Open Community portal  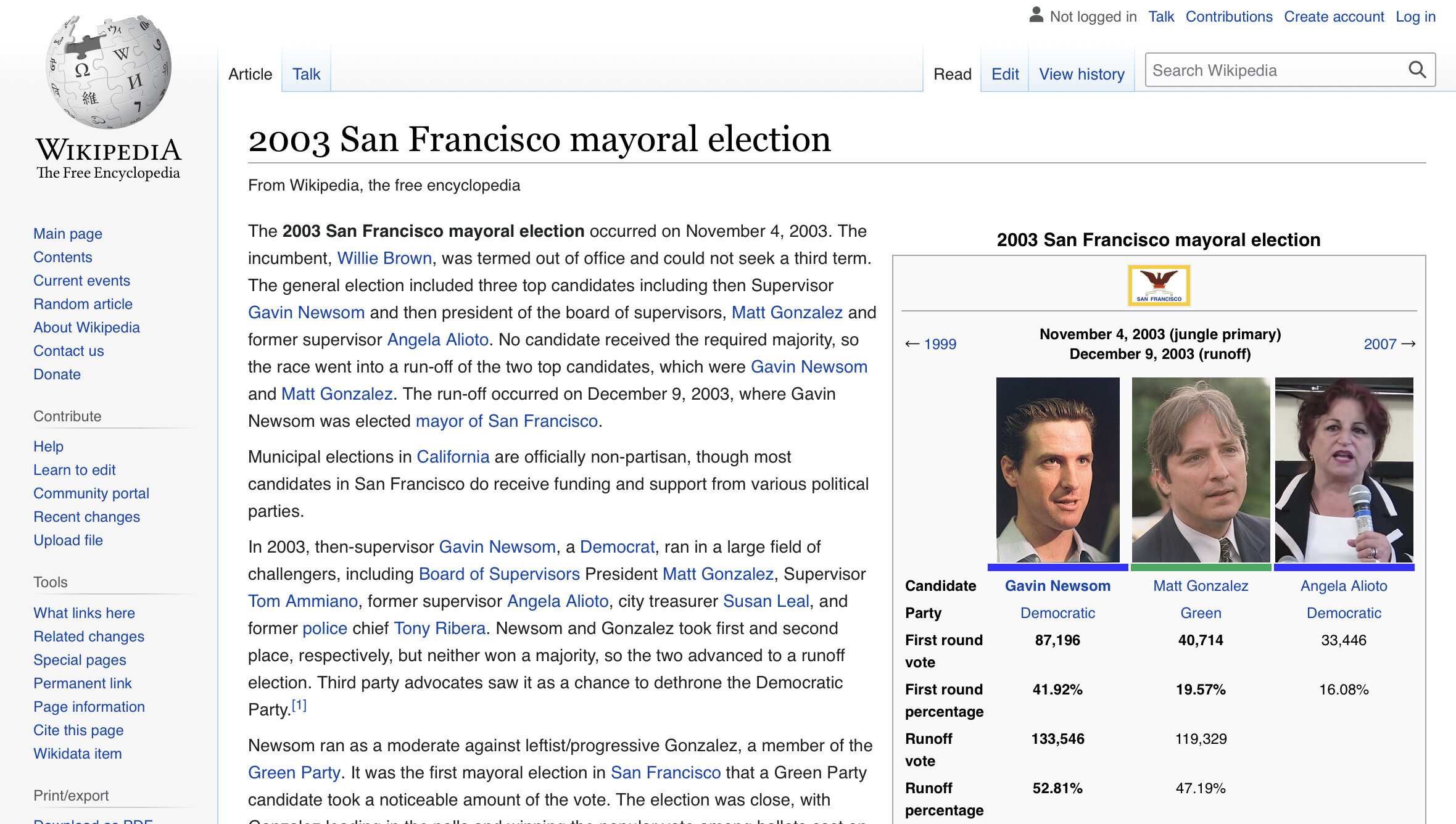pos(91,493)
